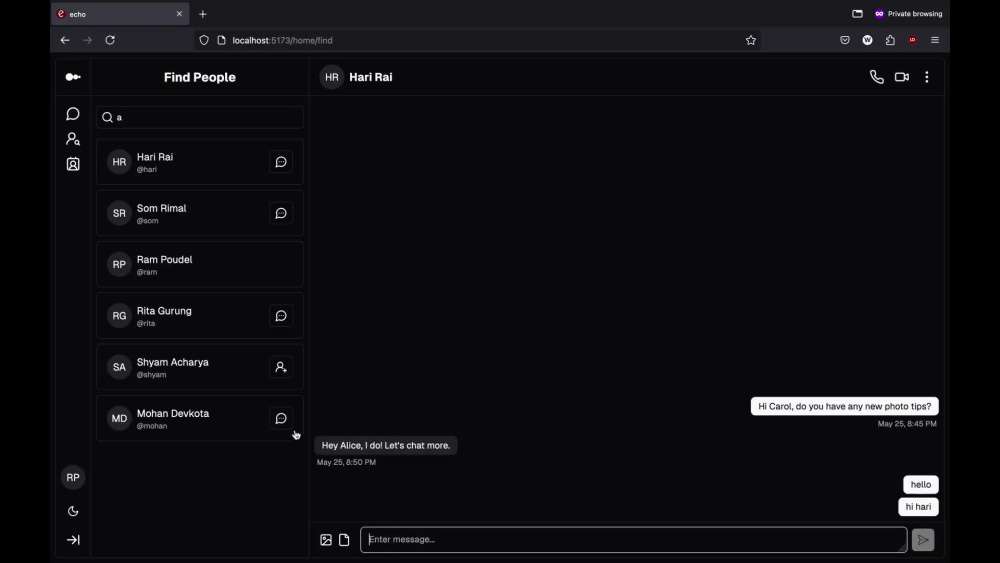The image size is (1000, 563).
Task: Click the 'hello' message bubble
Action: click(x=920, y=485)
